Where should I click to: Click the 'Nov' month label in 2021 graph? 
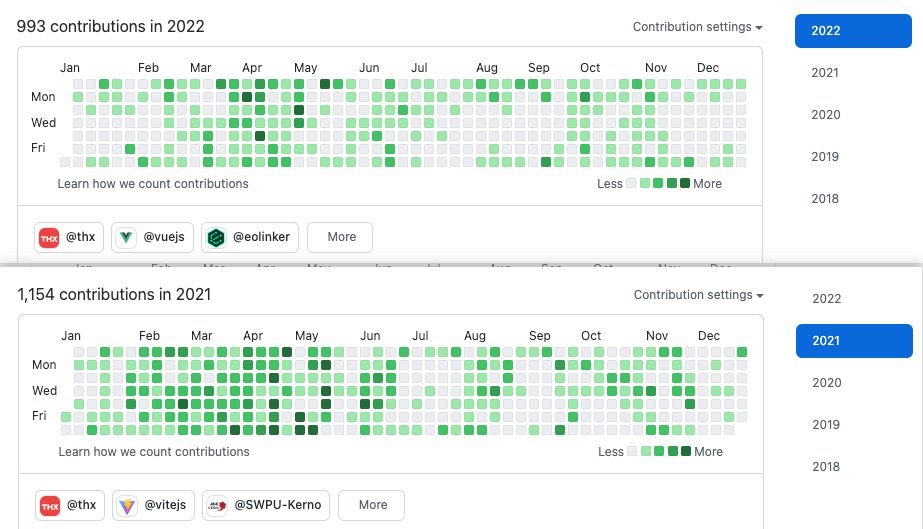[657, 335]
